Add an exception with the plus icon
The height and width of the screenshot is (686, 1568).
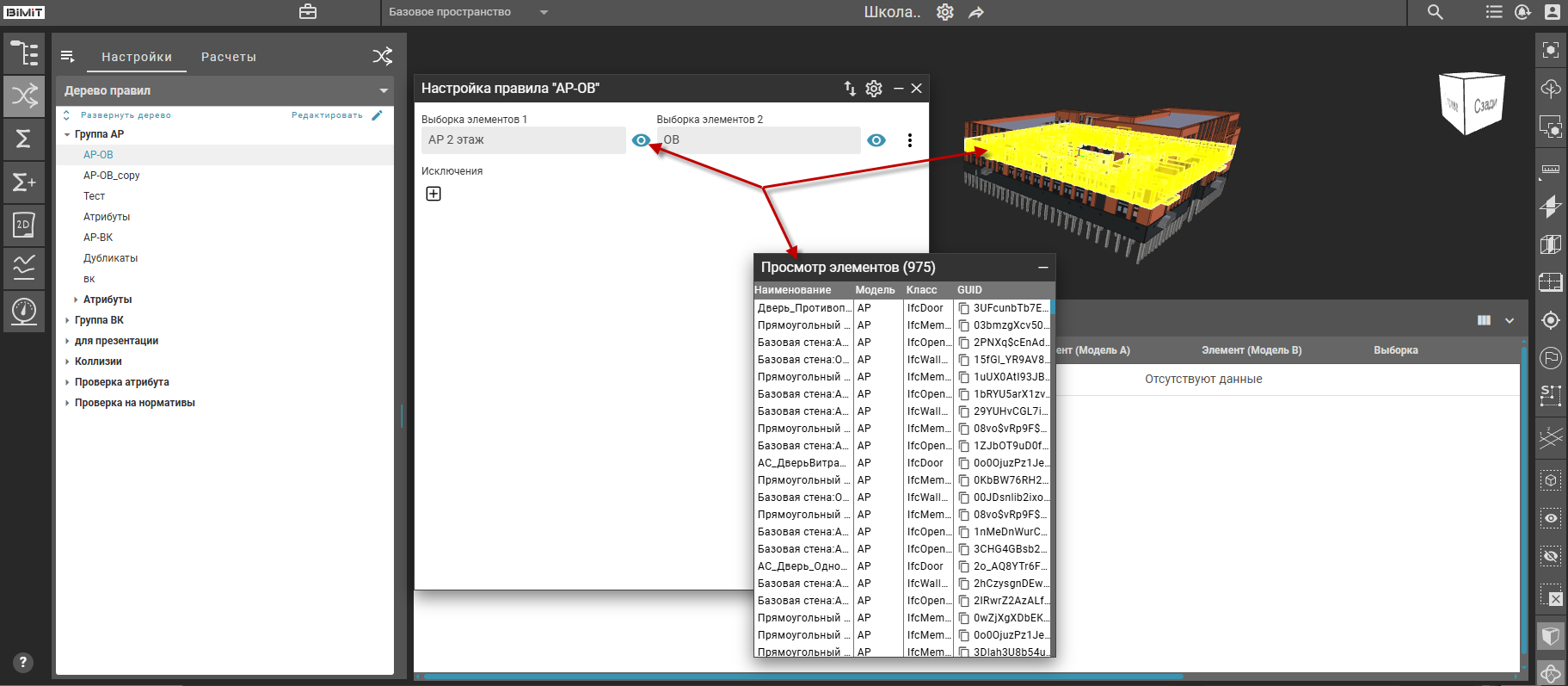tap(434, 194)
